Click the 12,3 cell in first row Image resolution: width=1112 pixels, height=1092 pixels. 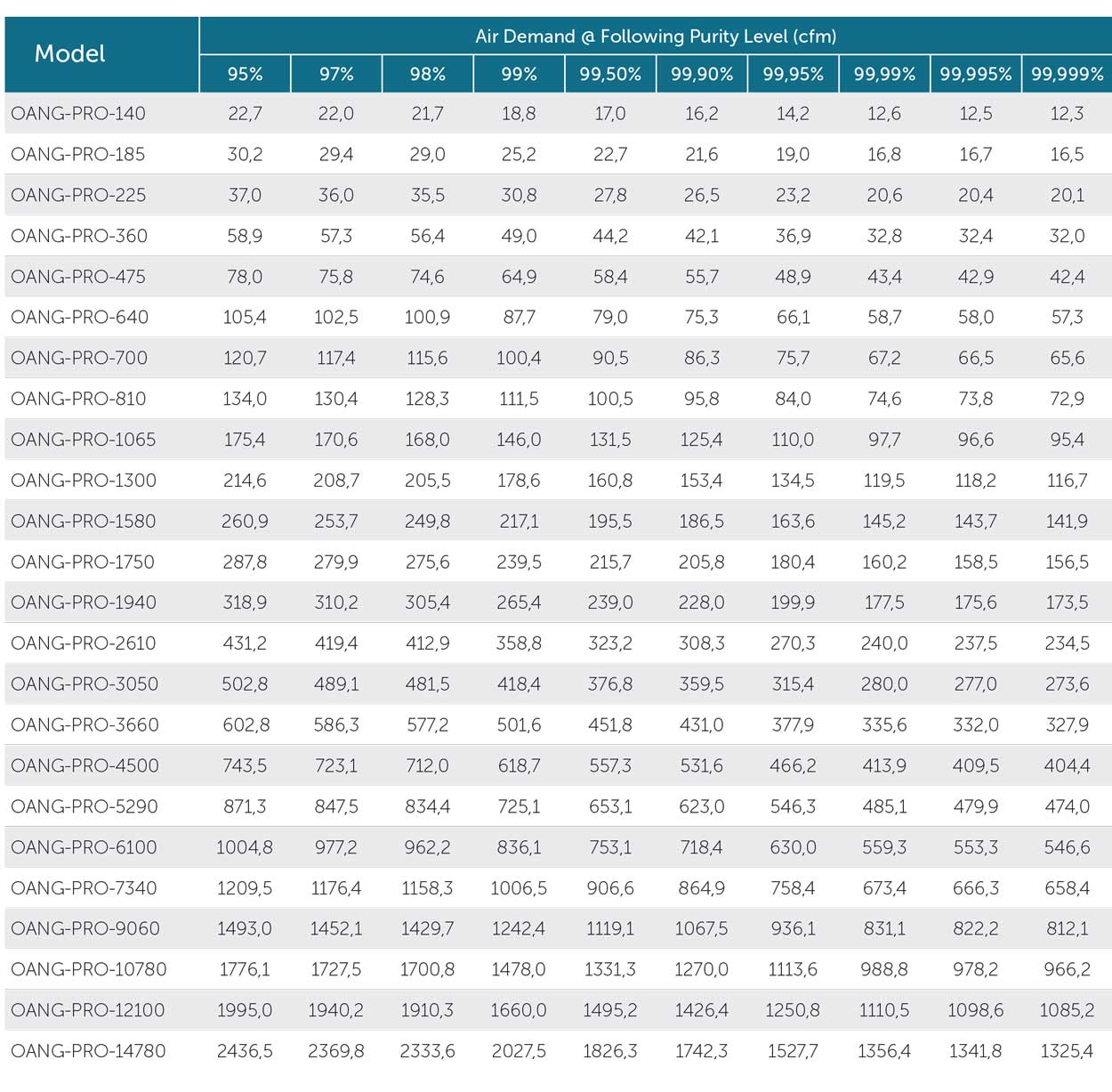coord(1067,113)
